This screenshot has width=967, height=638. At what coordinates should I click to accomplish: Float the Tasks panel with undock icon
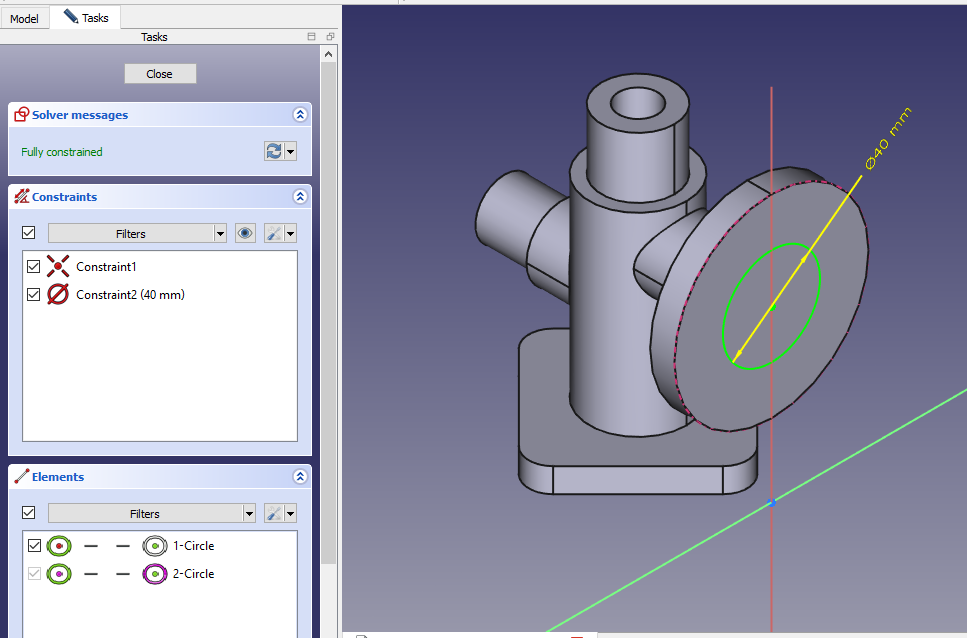tap(330, 37)
